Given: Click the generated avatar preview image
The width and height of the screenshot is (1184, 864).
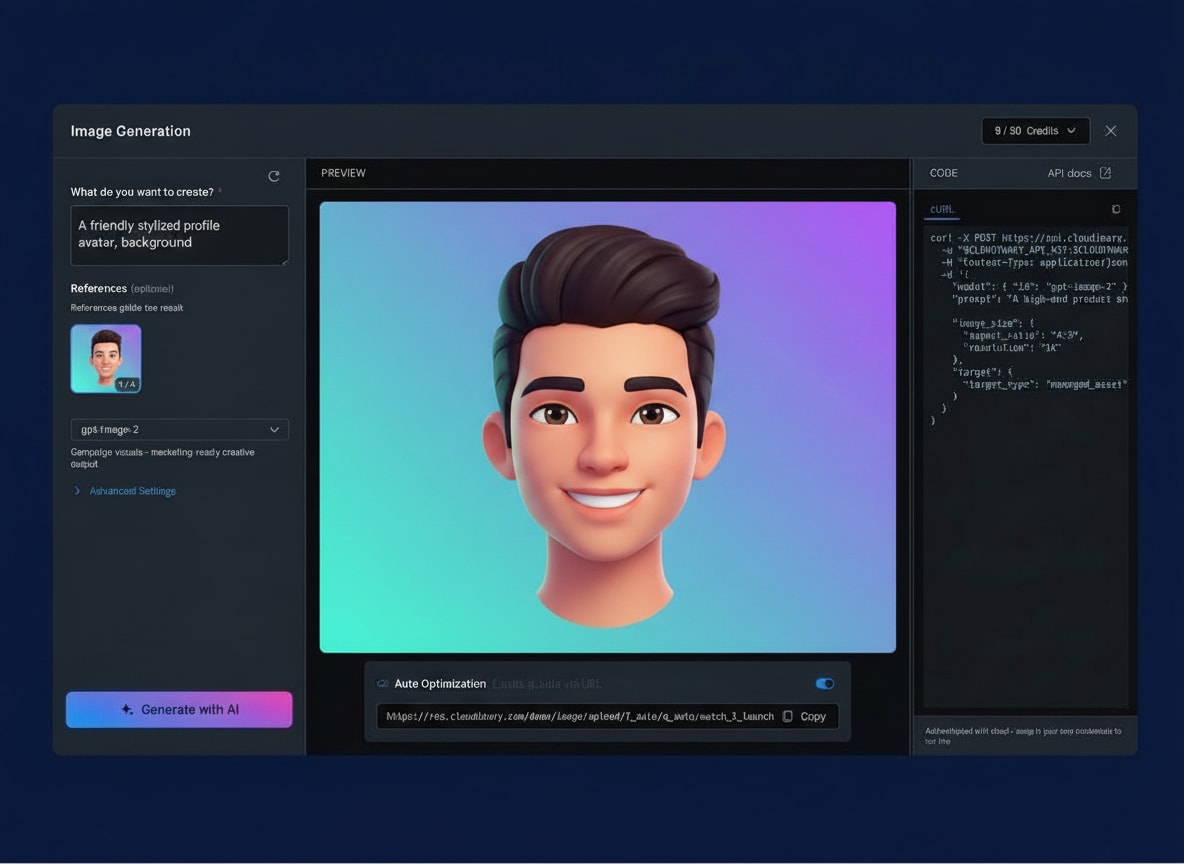Looking at the screenshot, I should point(608,427).
